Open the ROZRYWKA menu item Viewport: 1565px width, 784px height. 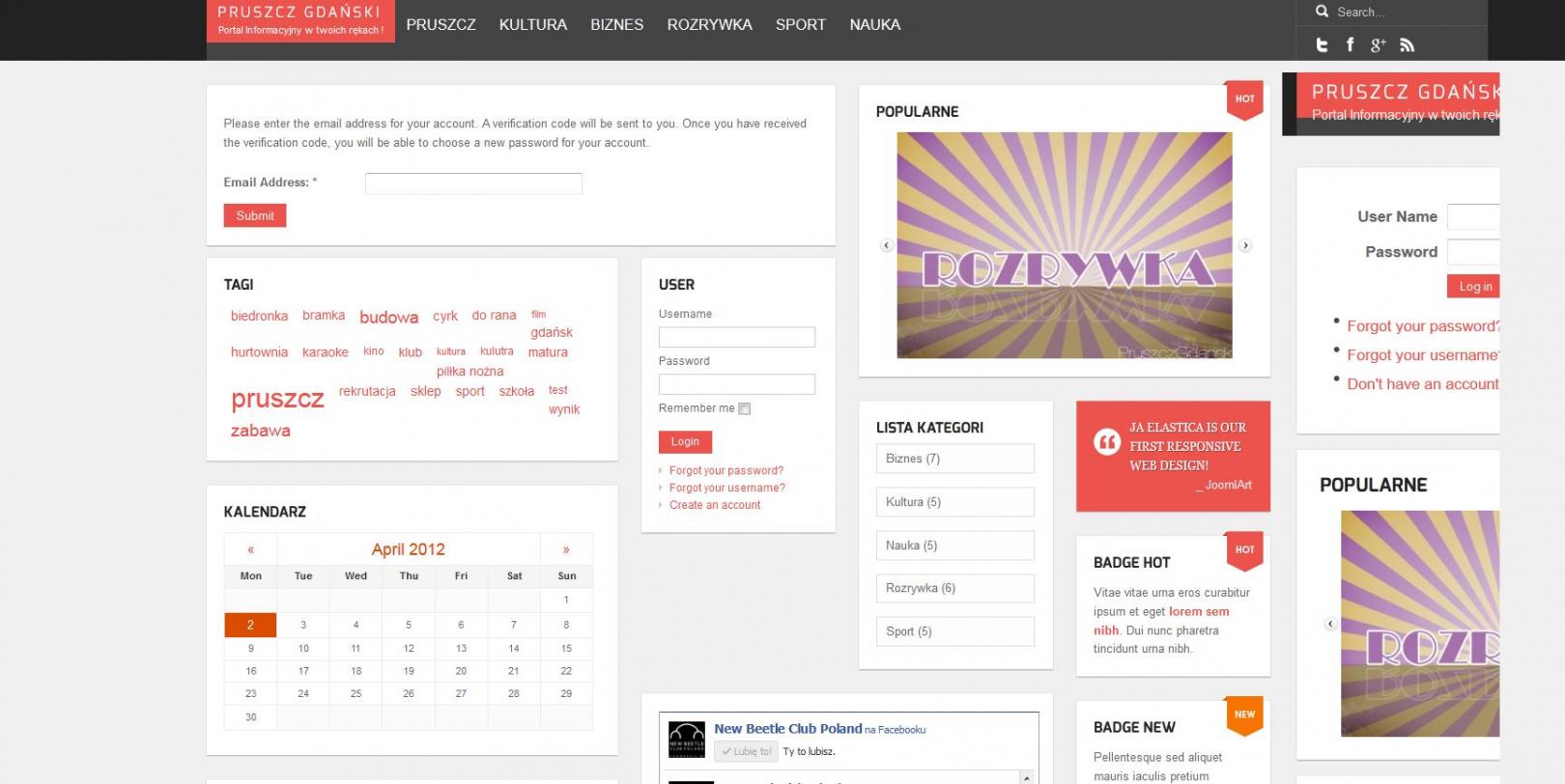click(x=710, y=25)
